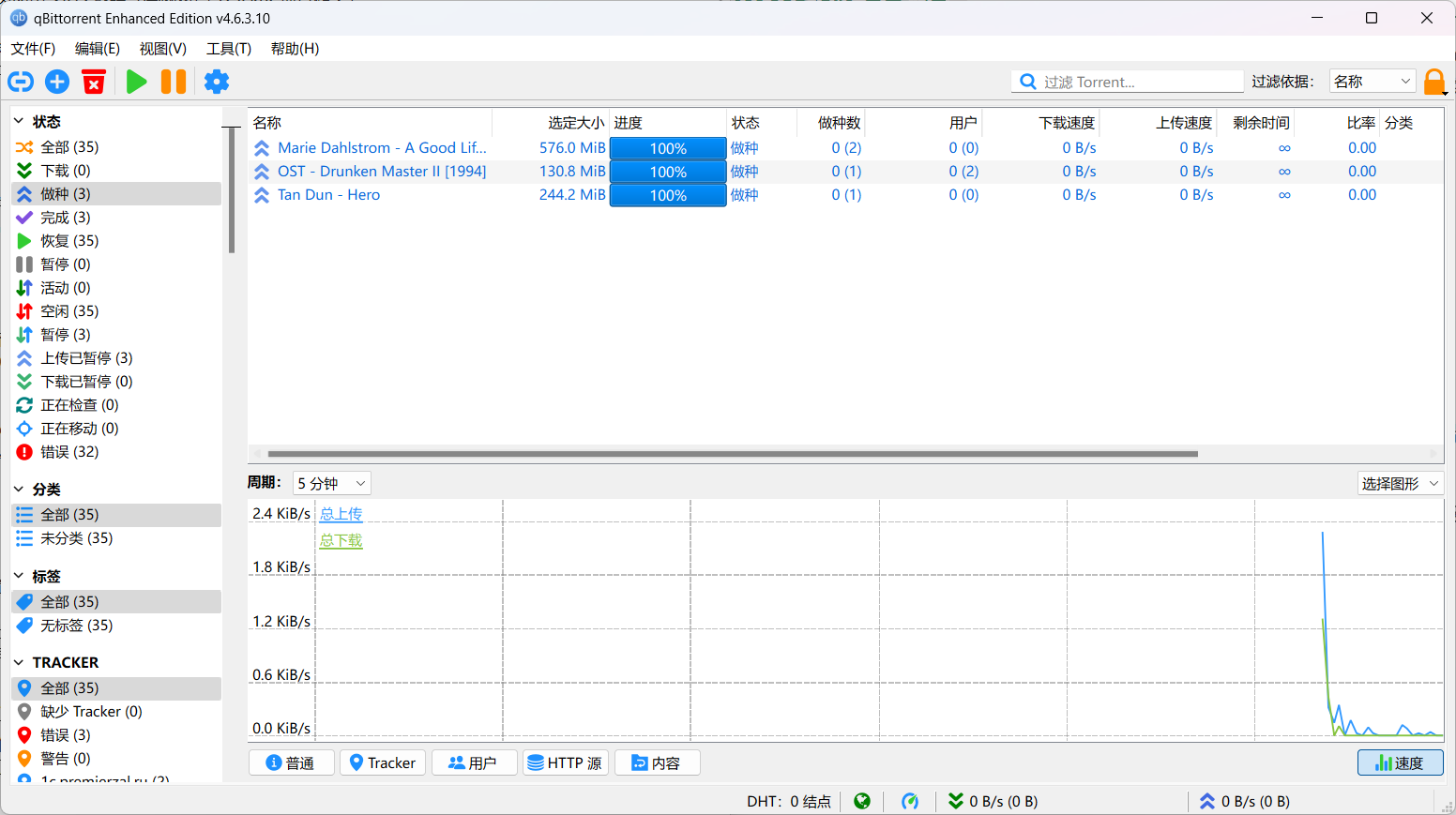Open the 名称 filter-by dropdown
This screenshot has width=1456, height=815.
pyautogui.click(x=1373, y=82)
